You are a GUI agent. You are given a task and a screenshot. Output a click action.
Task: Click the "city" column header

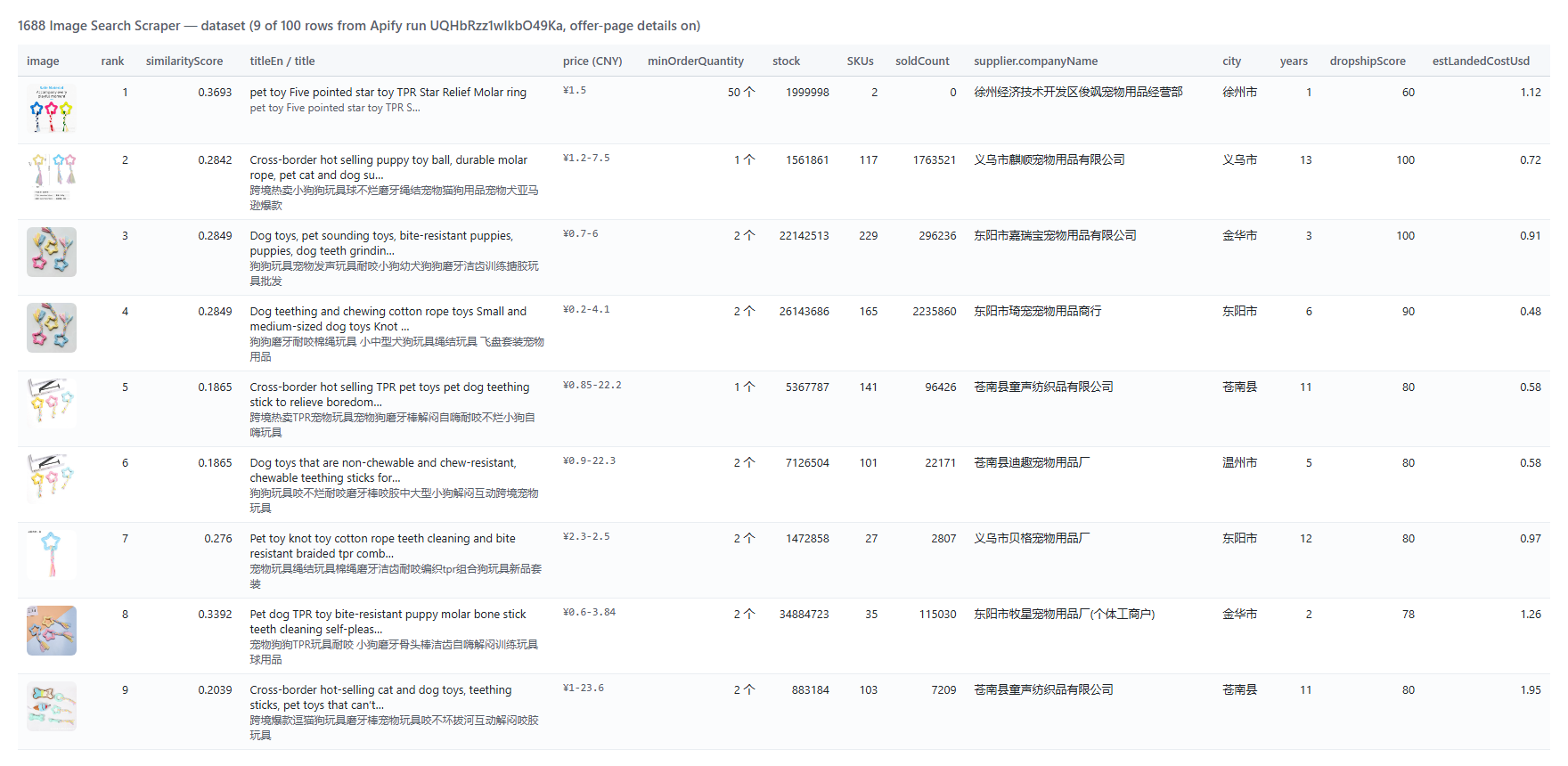1232,61
